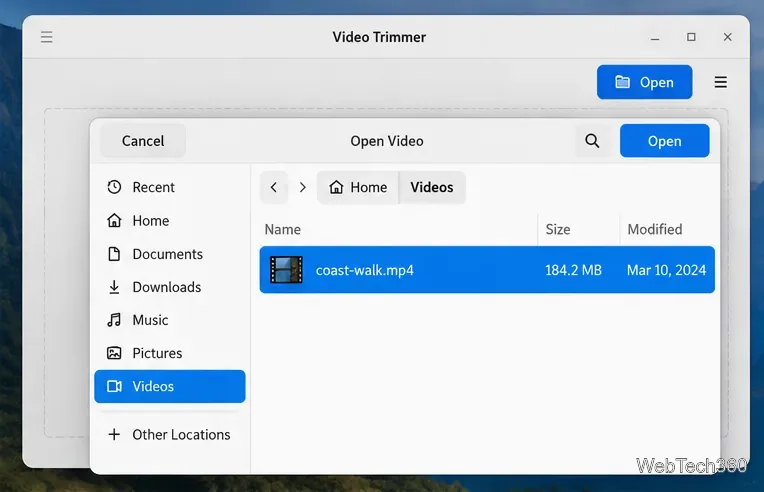The image size is (764, 492).
Task: Open Recent in the sidebar
Action: [x=170, y=187]
